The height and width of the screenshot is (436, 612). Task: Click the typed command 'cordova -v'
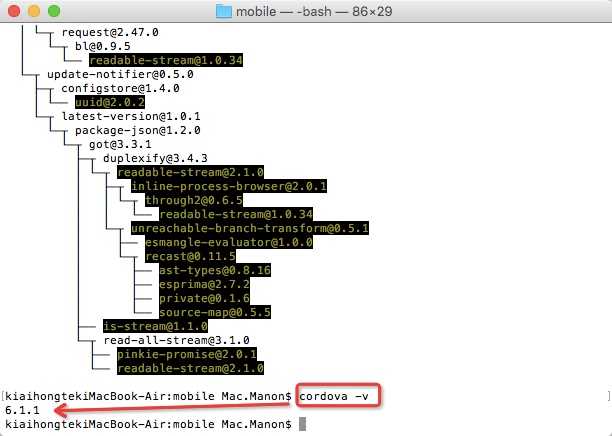(x=334, y=397)
